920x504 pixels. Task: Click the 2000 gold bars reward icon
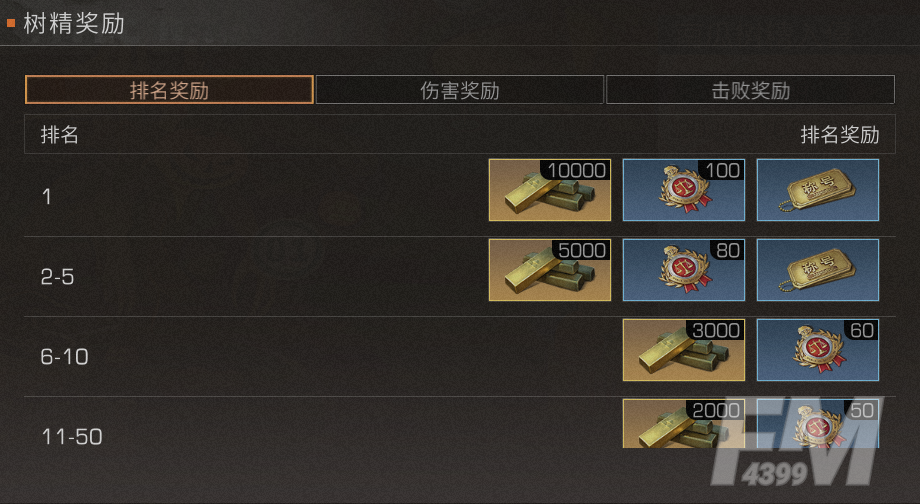[x=684, y=424]
